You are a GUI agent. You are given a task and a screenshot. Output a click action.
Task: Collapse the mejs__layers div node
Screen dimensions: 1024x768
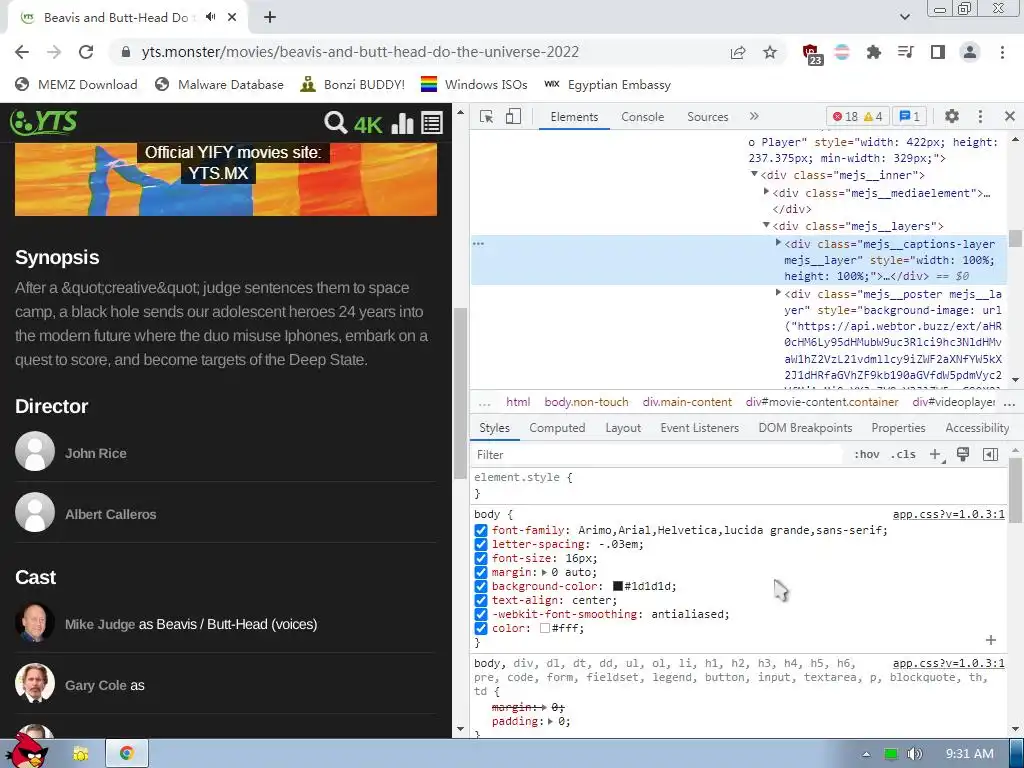pyautogui.click(x=767, y=225)
